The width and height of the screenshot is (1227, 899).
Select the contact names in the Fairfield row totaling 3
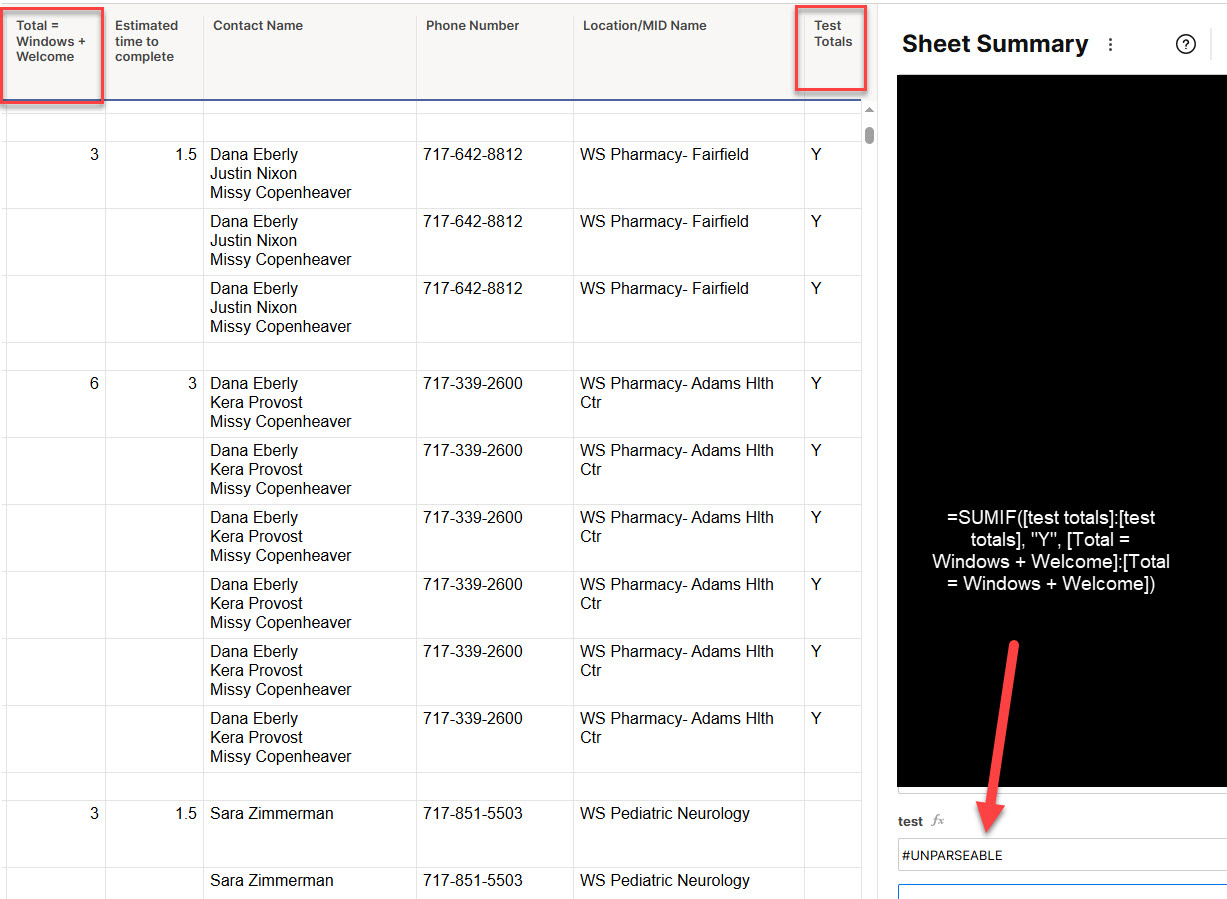pos(310,175)
